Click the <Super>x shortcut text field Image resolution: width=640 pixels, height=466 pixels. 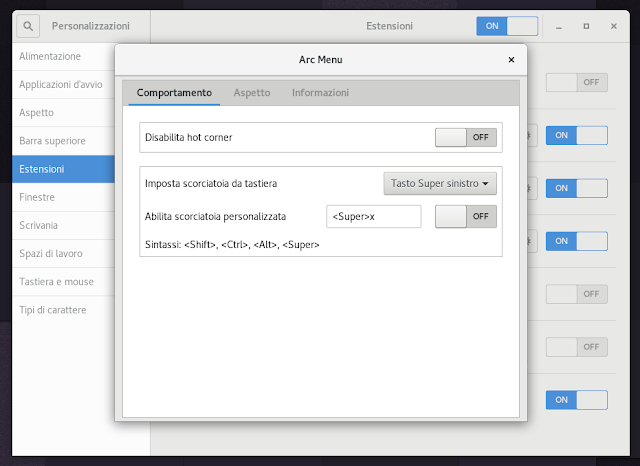click(x=374, y=216)
